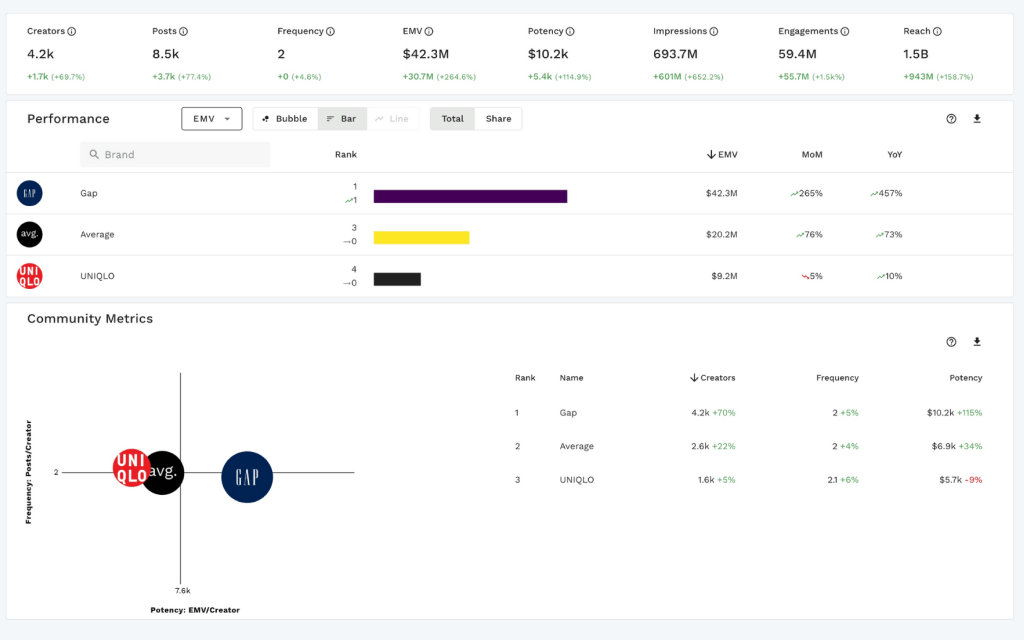Click the download icon in Performance panel

coord(977,118)
